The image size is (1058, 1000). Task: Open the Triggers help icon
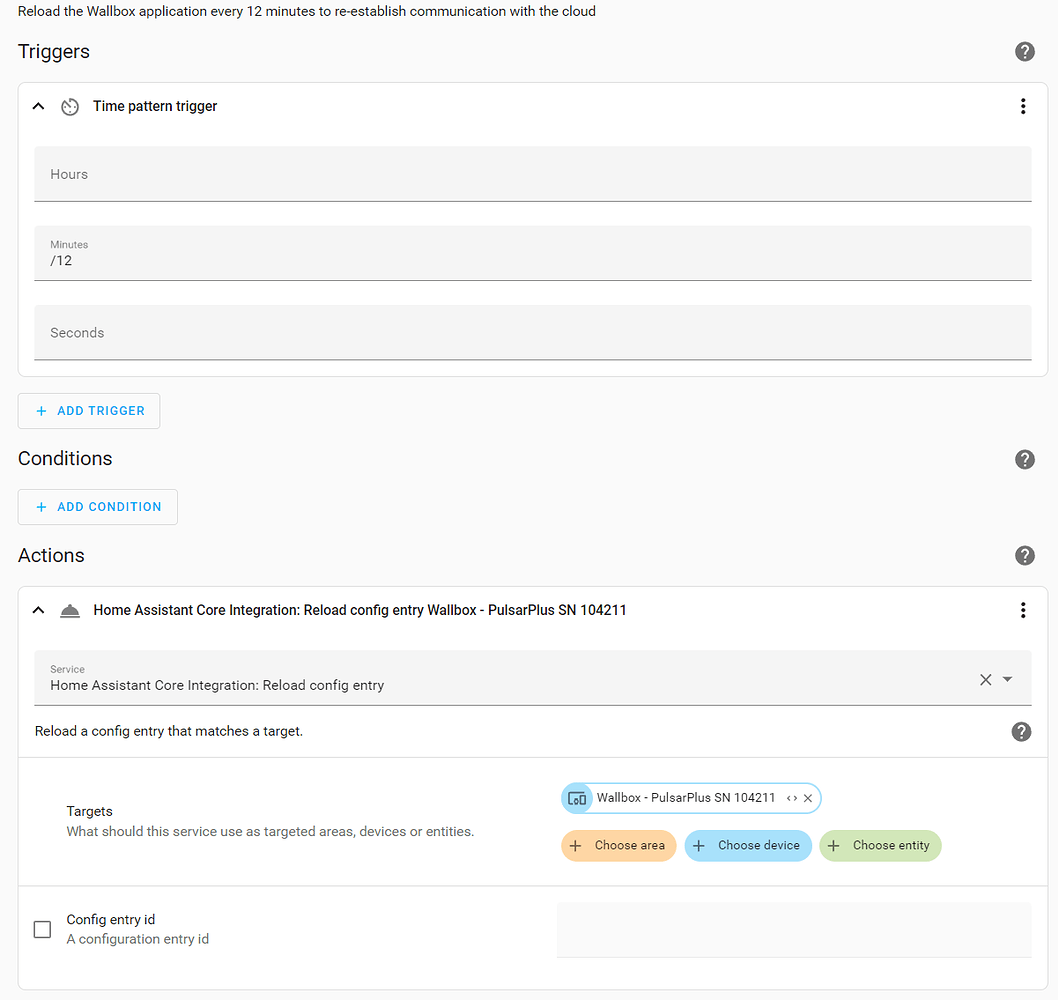point(1024,51)
